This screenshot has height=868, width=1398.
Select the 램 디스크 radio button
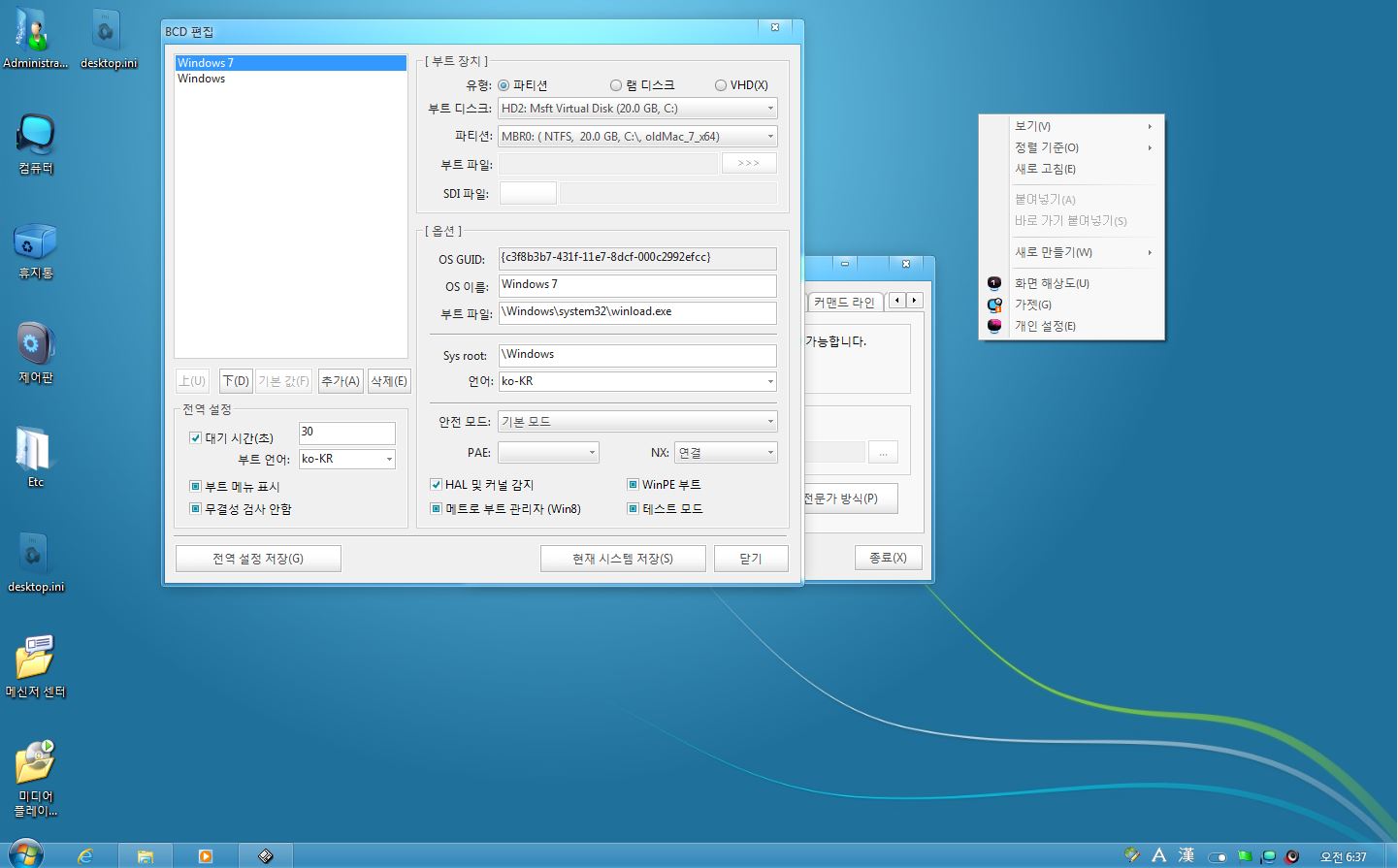coord(616,85)
